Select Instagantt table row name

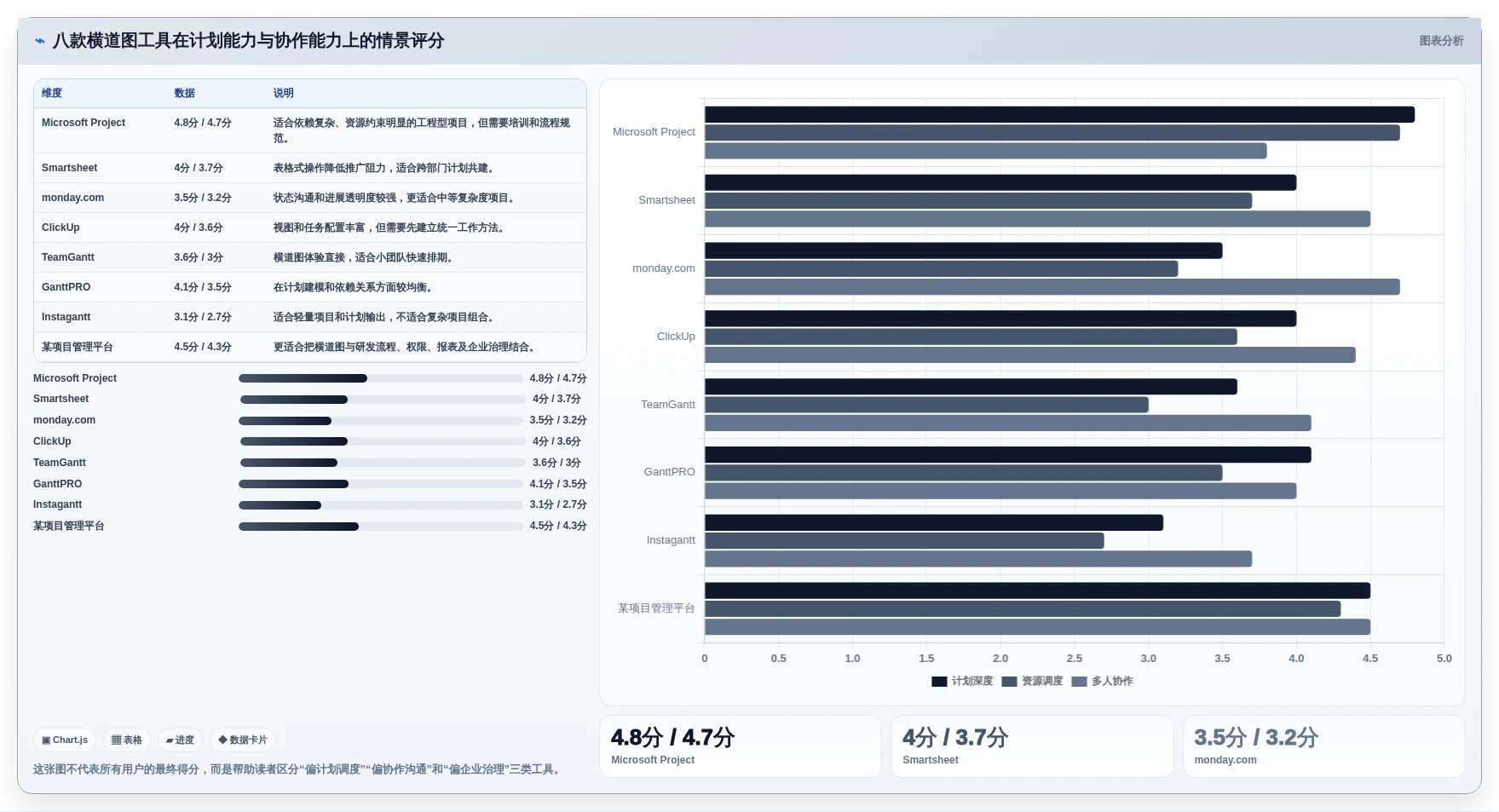pyautogui.click(x=66, y=317)
